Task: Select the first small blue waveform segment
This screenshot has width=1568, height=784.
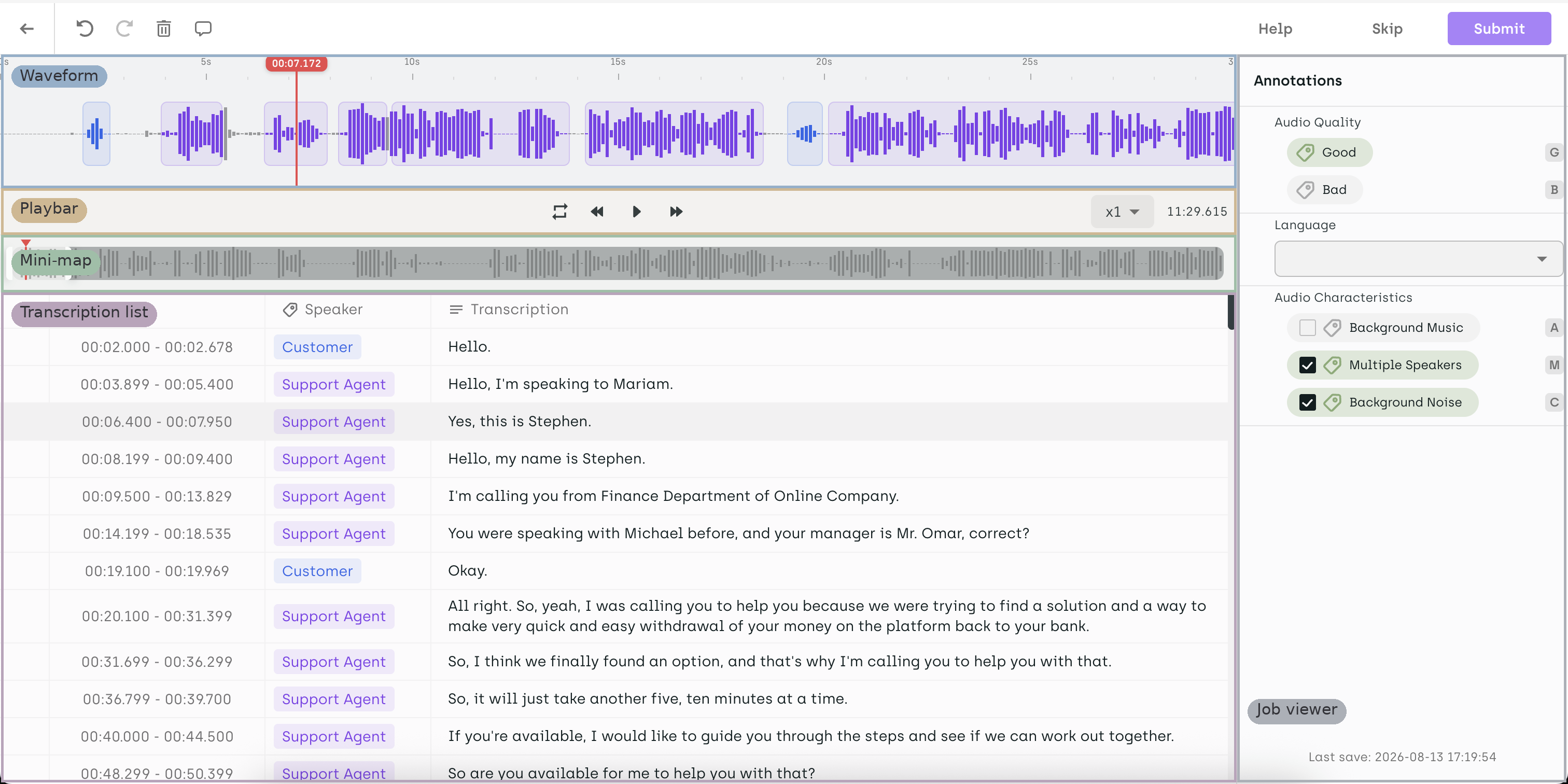Action: (96, 133)
